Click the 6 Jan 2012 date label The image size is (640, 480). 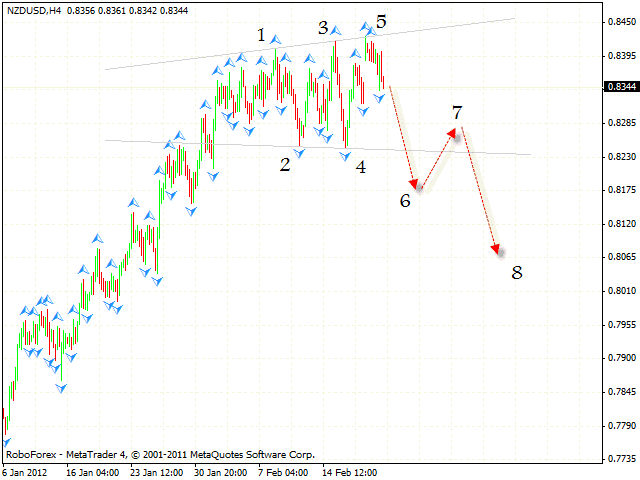22,471
